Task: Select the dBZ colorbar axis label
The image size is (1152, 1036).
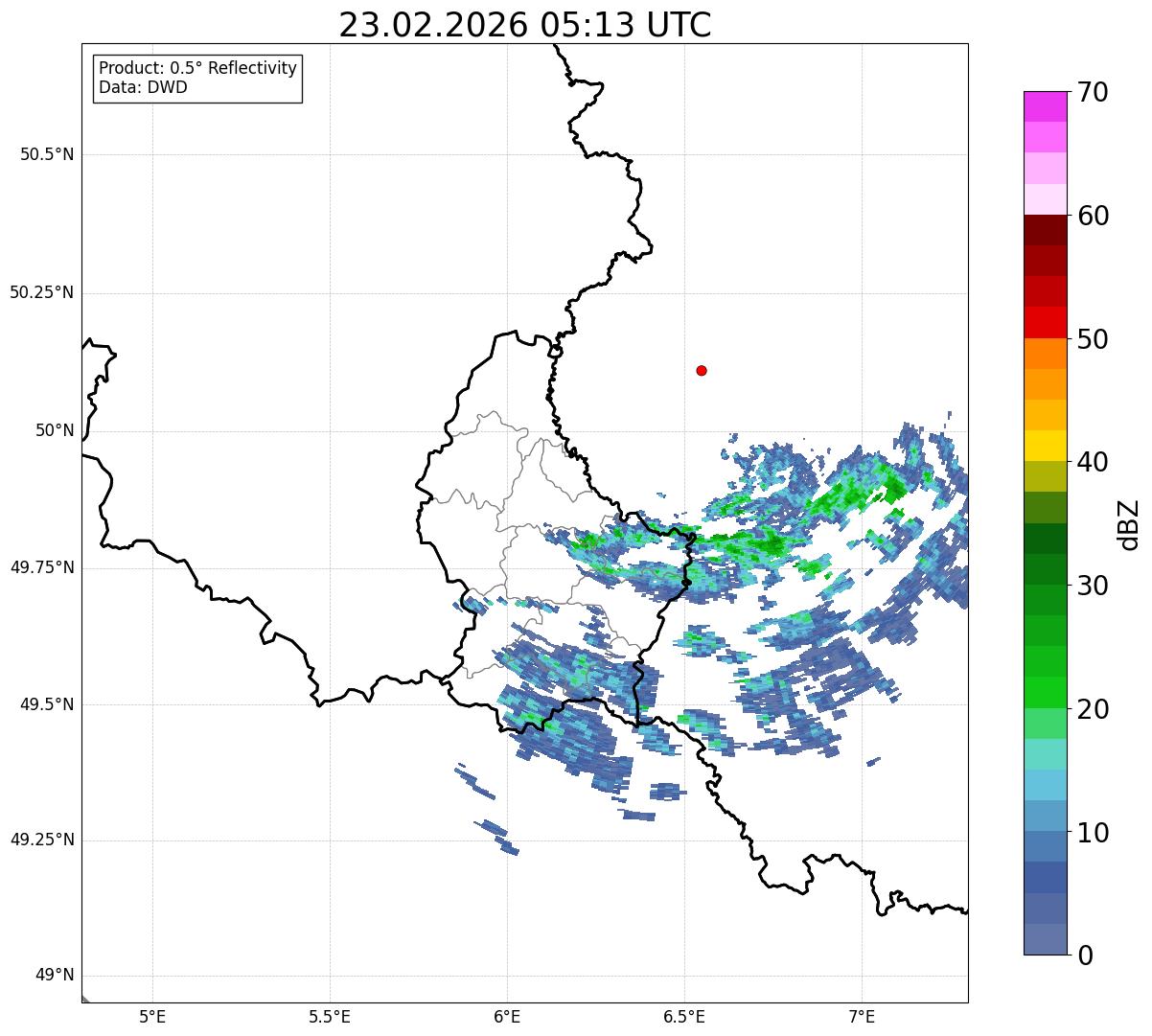Action: tap(1130, 524)
